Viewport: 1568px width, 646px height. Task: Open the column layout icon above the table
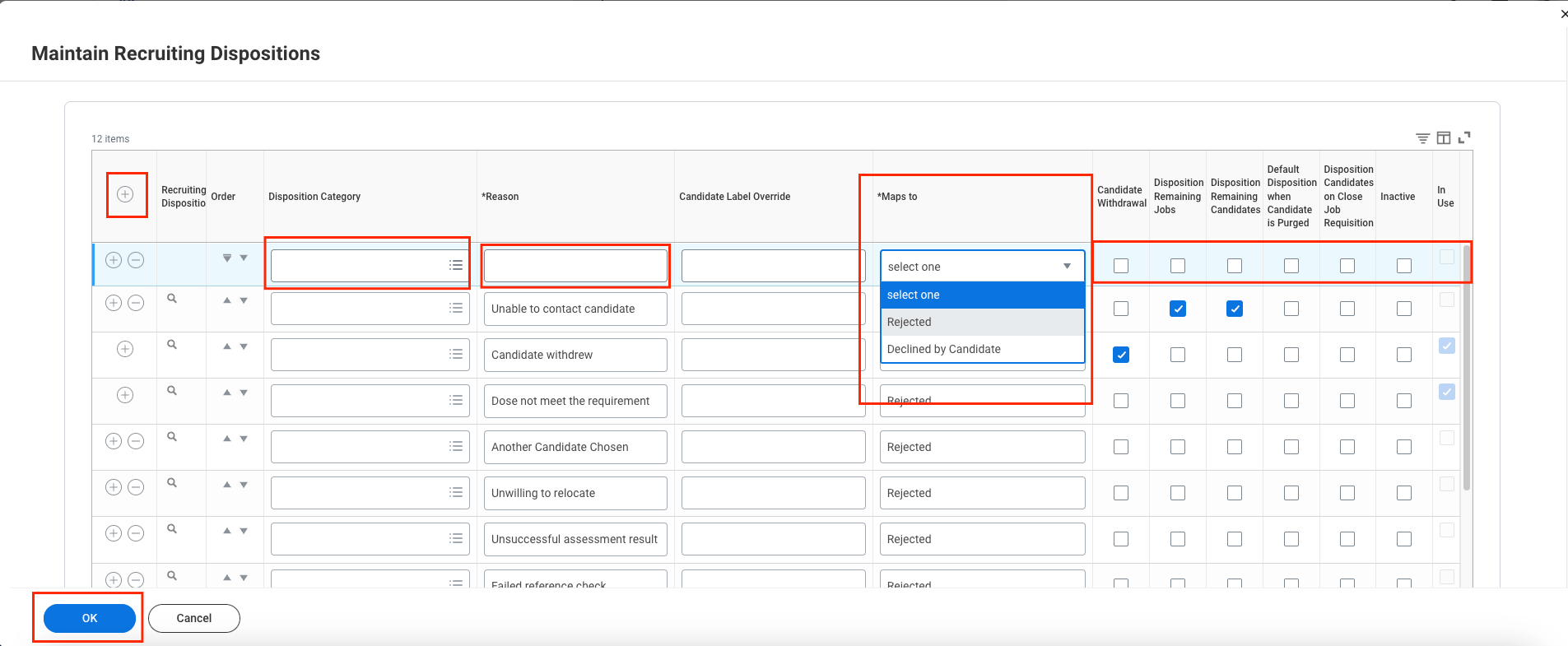[x=1444, y=138]
